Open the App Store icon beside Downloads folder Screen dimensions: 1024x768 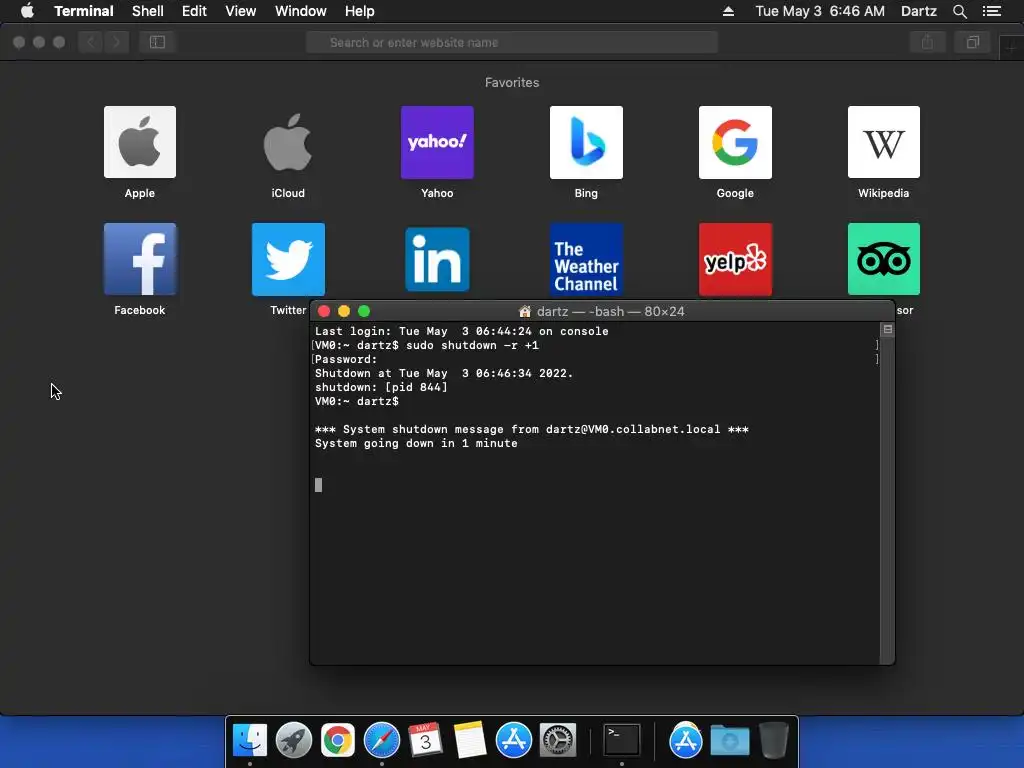[685, 741]
